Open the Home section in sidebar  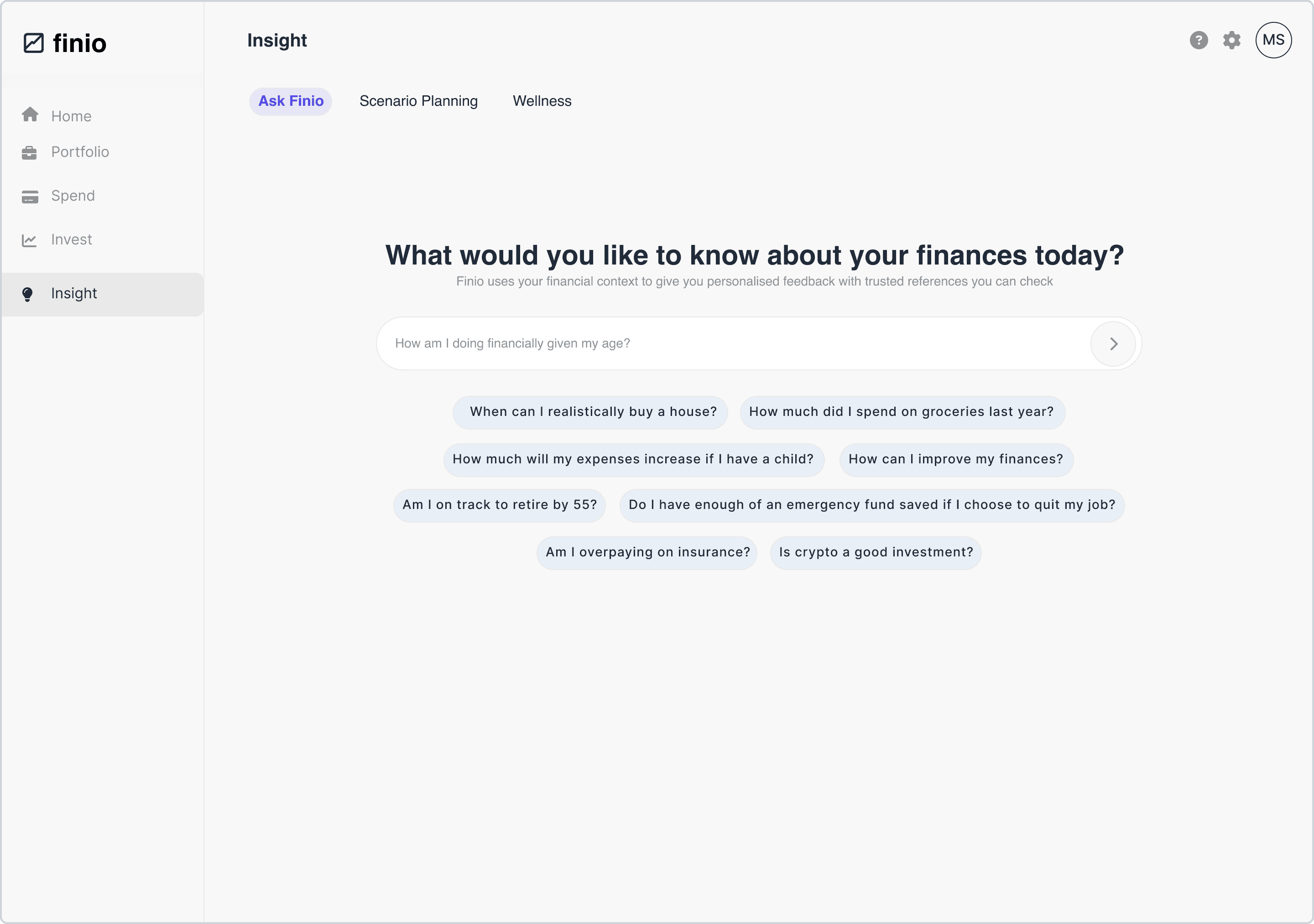click(x=71, y=115)
